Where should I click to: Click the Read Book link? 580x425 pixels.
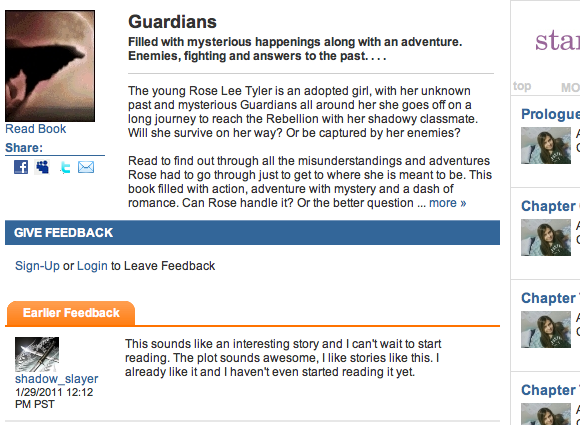coord(36,129)
